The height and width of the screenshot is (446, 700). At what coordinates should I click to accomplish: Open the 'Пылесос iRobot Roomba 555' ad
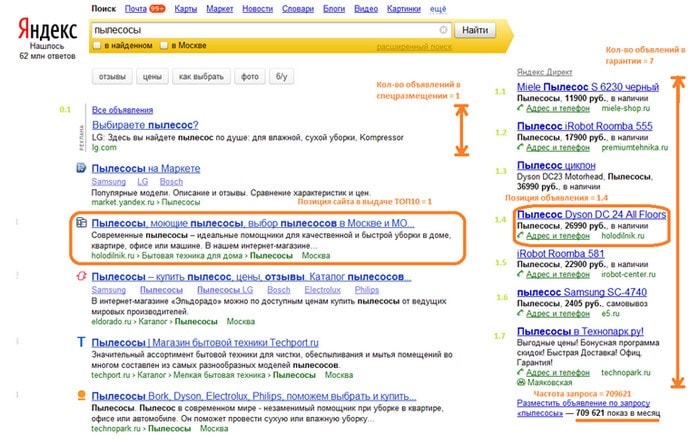[x=585, y=126]
